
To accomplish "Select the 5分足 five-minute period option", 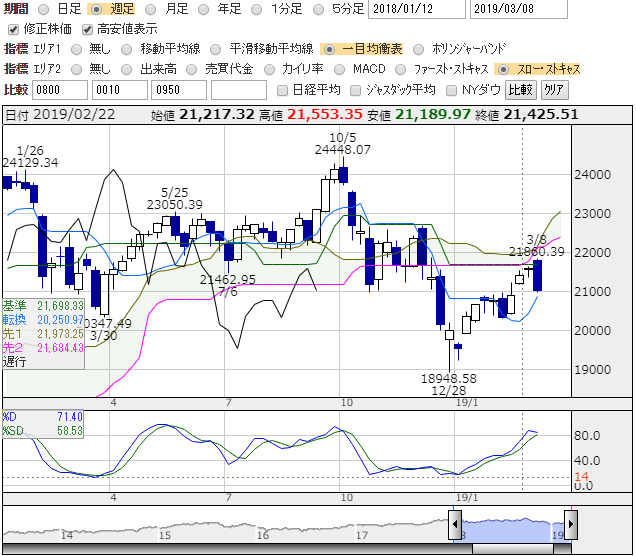I will point(319,9).
